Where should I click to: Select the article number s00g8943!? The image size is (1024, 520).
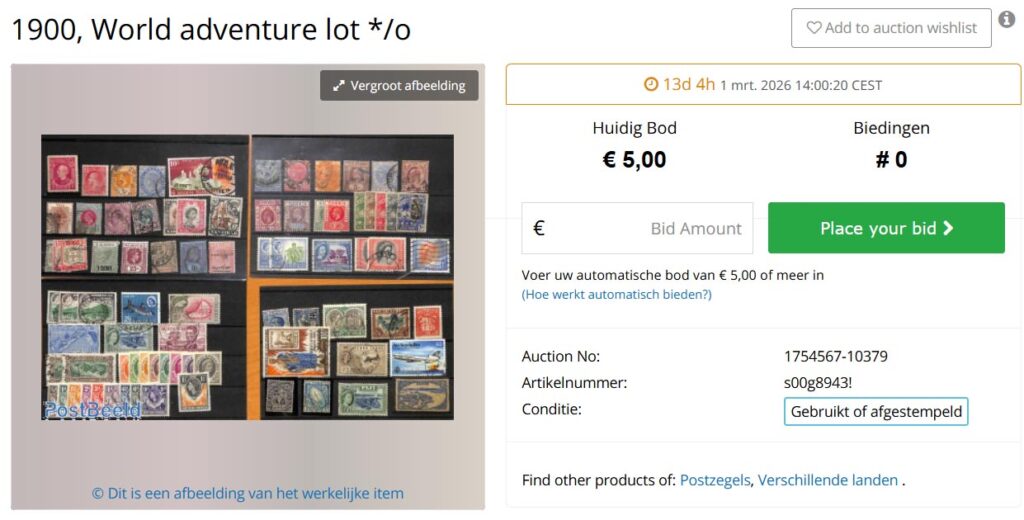[x=818, y=382]
